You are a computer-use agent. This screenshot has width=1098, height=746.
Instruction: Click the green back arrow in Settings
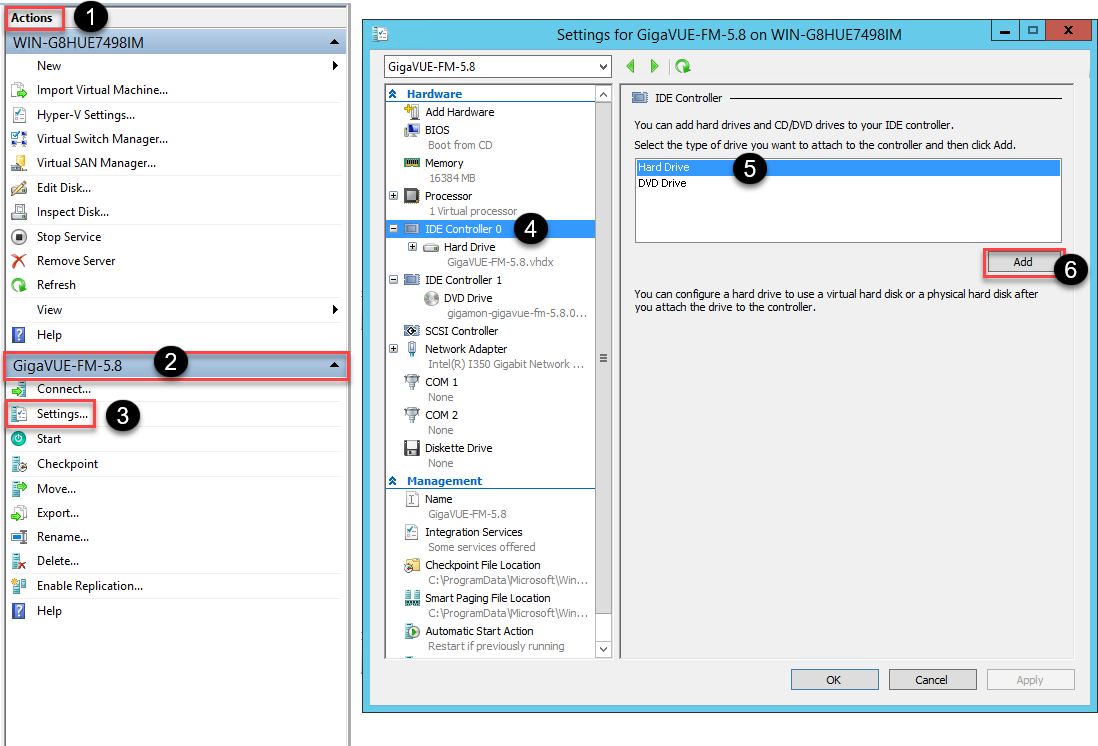(631, 66)
